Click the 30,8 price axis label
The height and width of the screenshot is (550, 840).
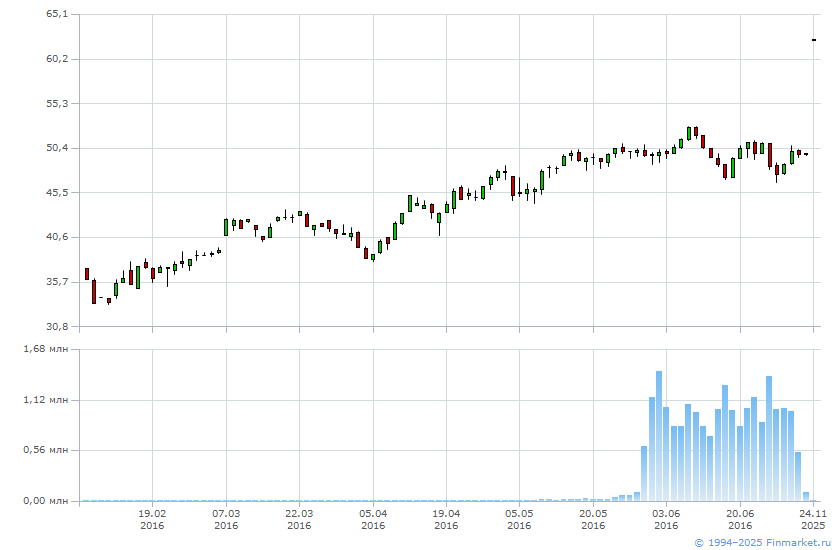point(57,326)
